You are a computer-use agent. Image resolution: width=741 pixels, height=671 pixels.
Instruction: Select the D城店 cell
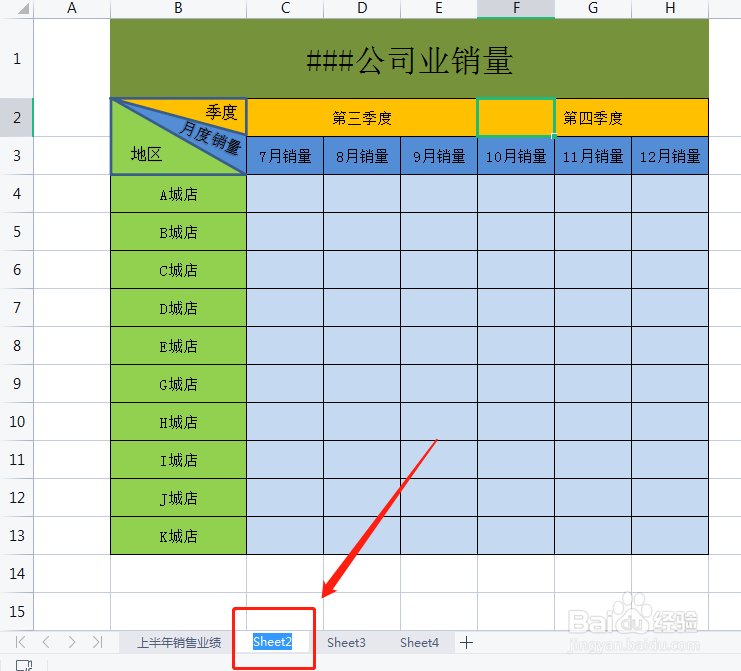pos(178,308)
